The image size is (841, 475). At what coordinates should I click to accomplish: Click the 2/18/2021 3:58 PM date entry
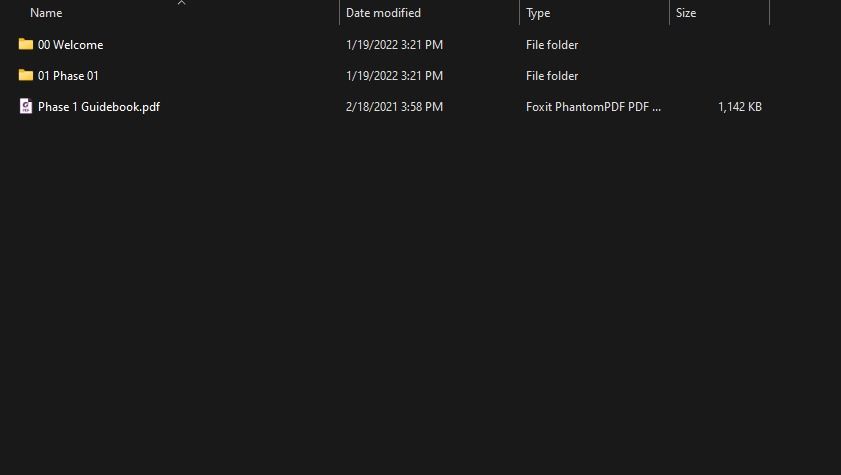pyautogui.click(x=394, y=107)
